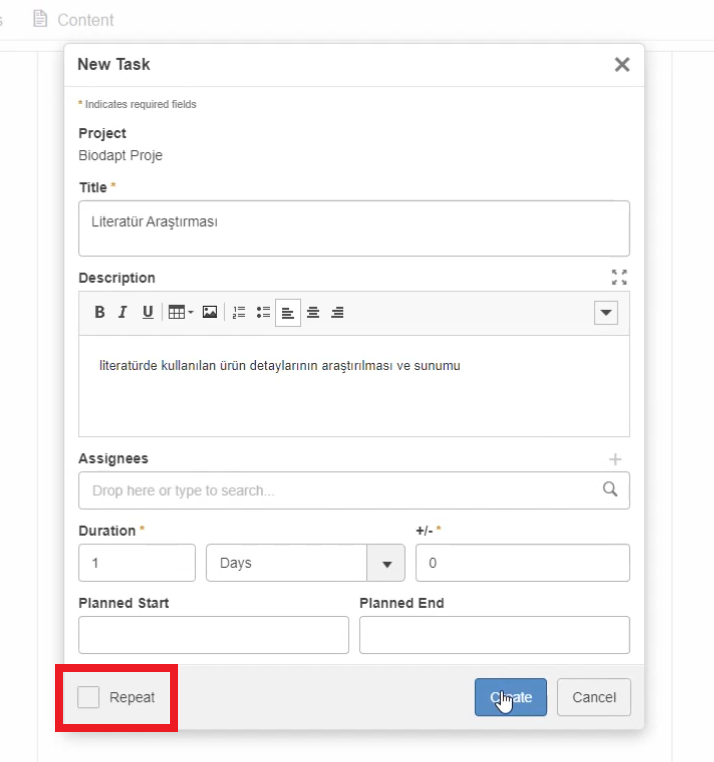Image resolution: width=714 pixels, height=762 pixels.
Task: Enable the Repeat checkbox
Action: tap(89, 697)
